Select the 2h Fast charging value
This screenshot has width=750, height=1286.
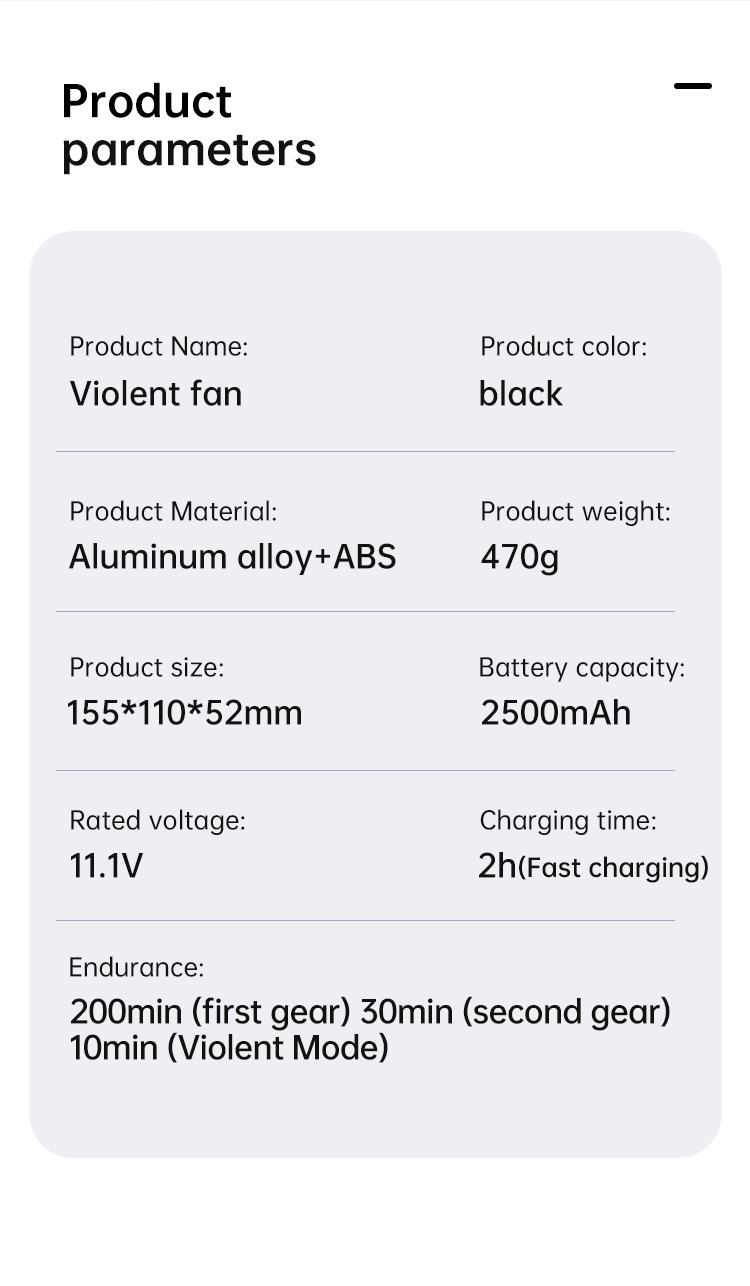pos(593,866)
